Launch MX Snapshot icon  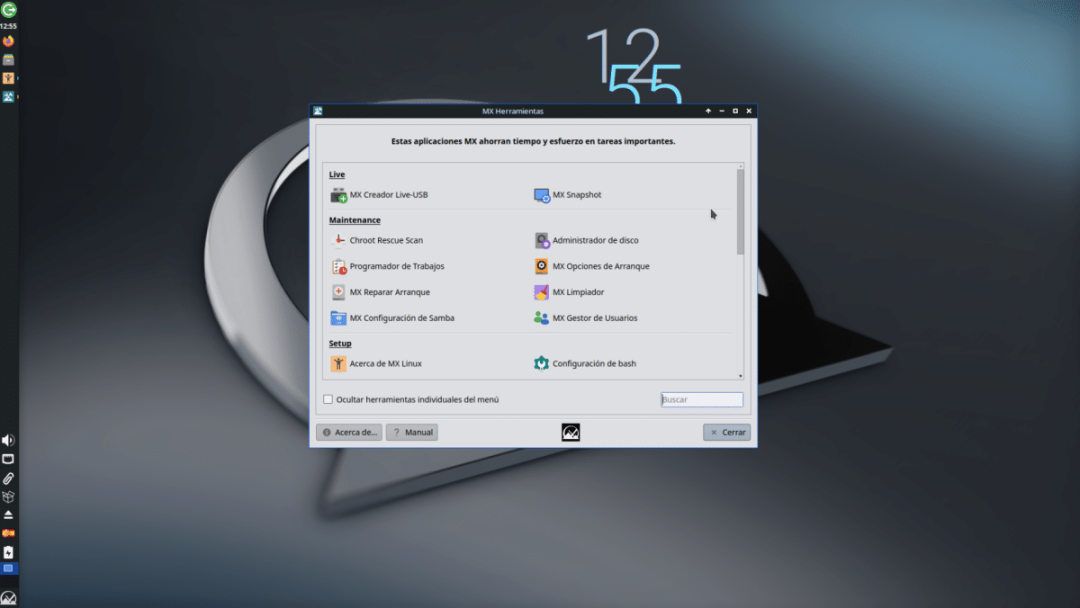tap(541, 196)
